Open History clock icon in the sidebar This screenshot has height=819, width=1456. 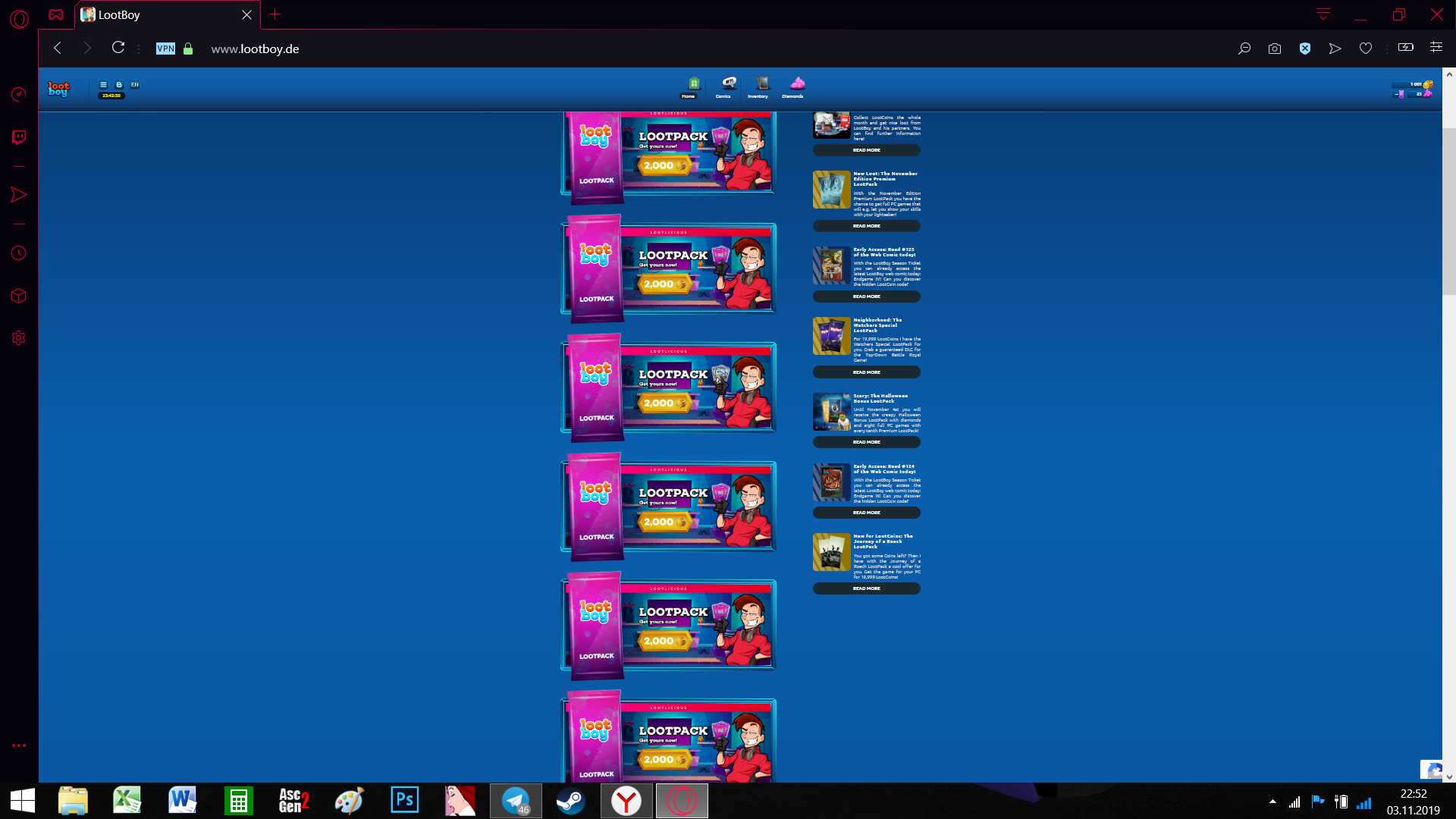pyautogui.click(x=19, y=253)
